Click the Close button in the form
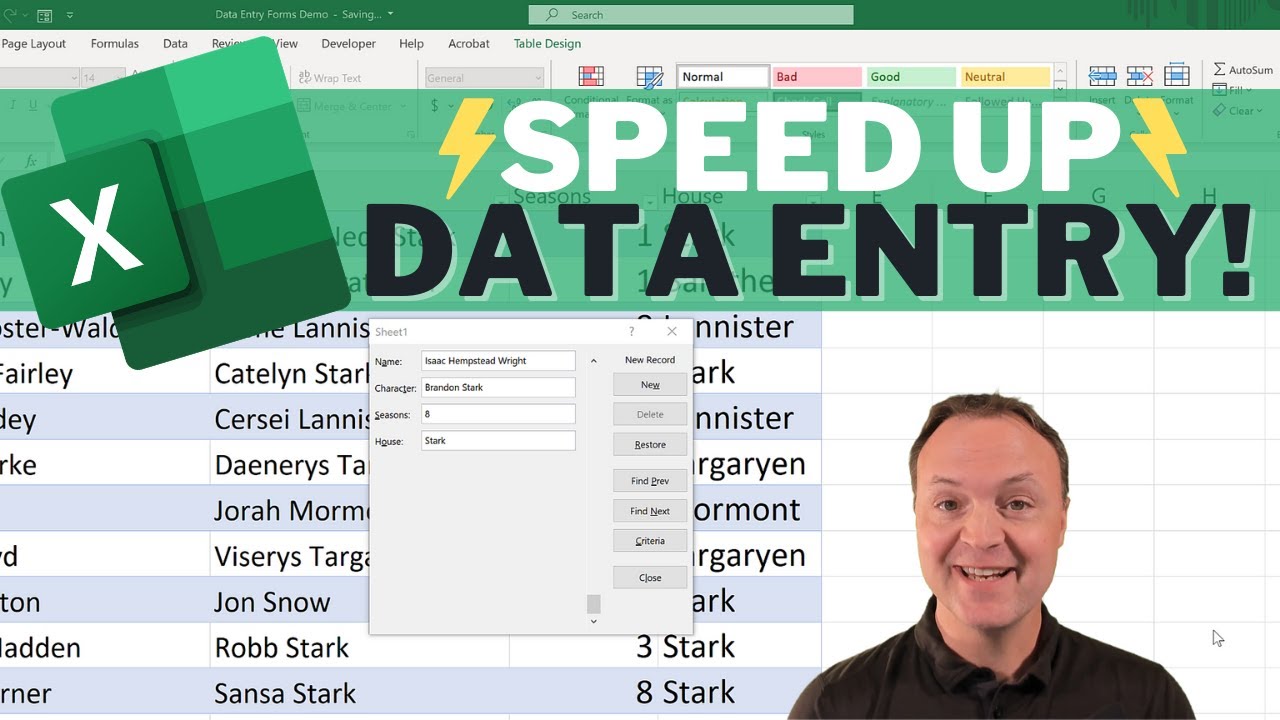 650,578
